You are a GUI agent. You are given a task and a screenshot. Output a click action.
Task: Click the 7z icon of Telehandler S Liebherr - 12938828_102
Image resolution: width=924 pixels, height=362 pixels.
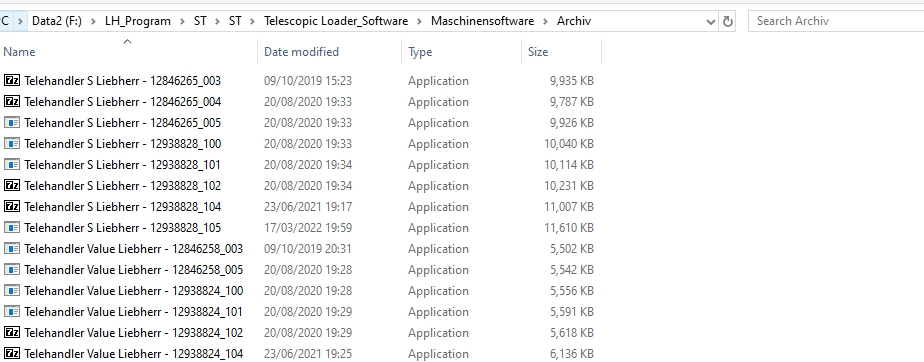click(12, 186)
